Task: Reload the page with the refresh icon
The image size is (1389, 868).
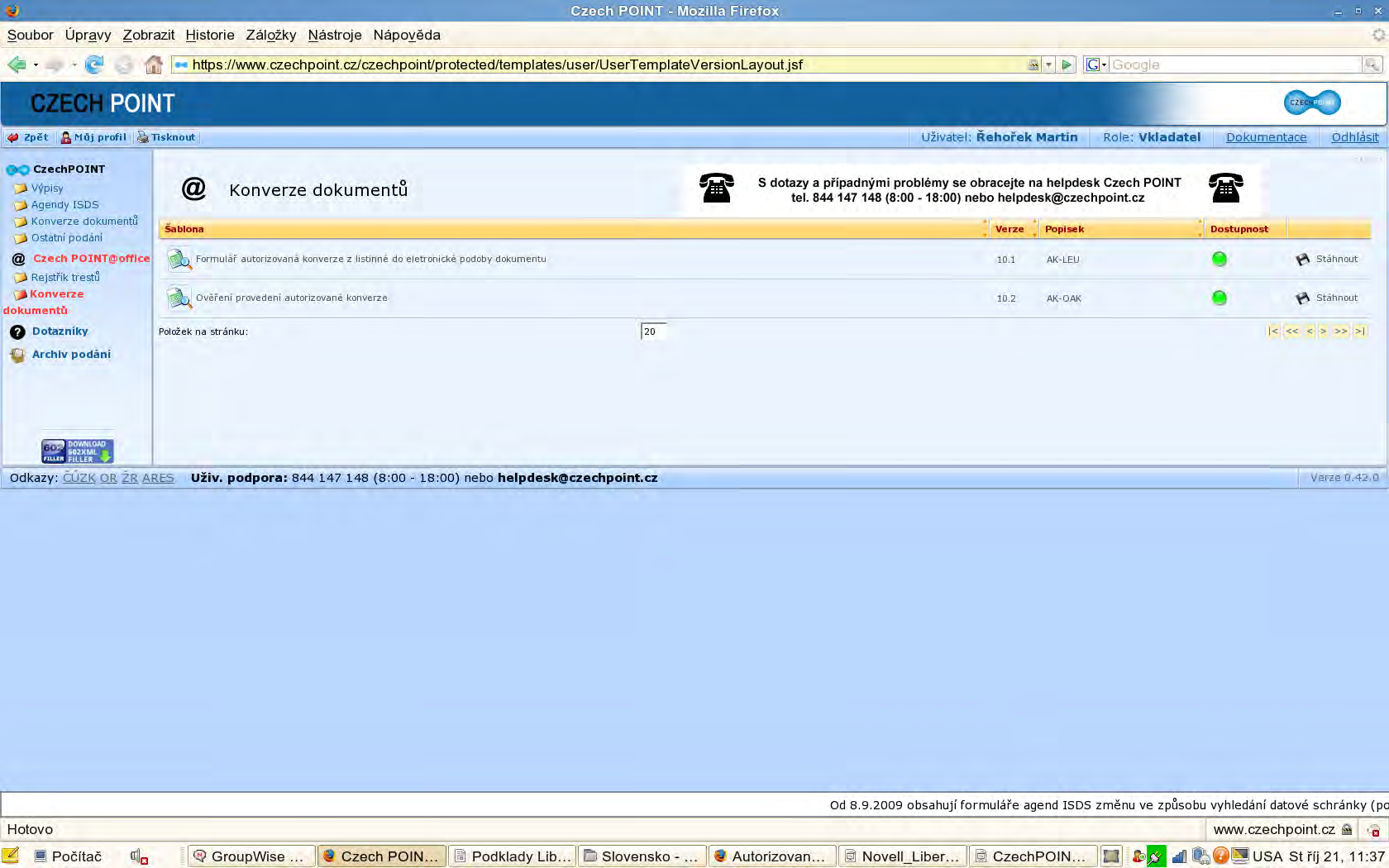Action: pyautogui.click(x=94, y=64)
